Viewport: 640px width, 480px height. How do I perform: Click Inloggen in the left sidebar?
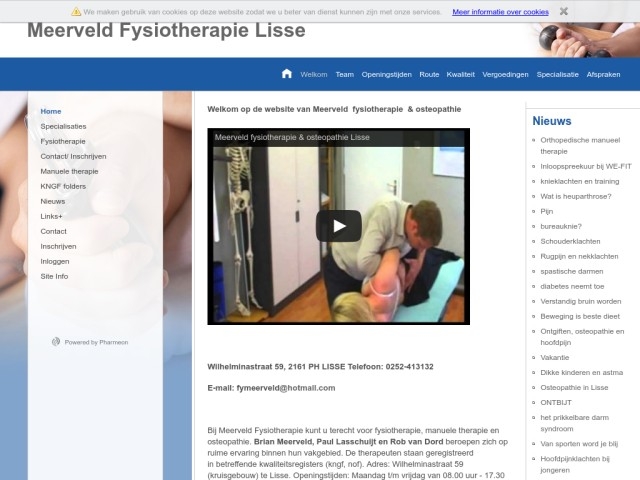55,261
